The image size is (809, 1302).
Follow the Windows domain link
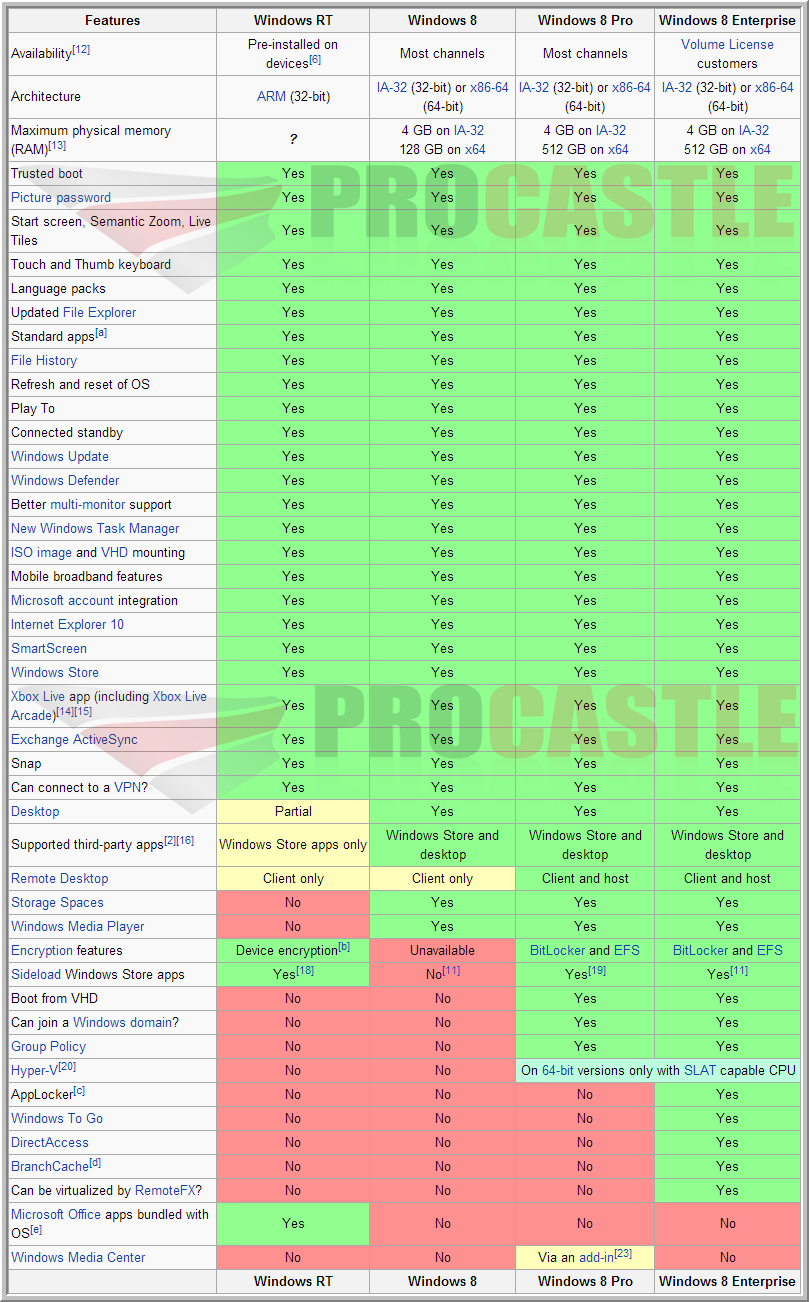tap(122, 1023)
